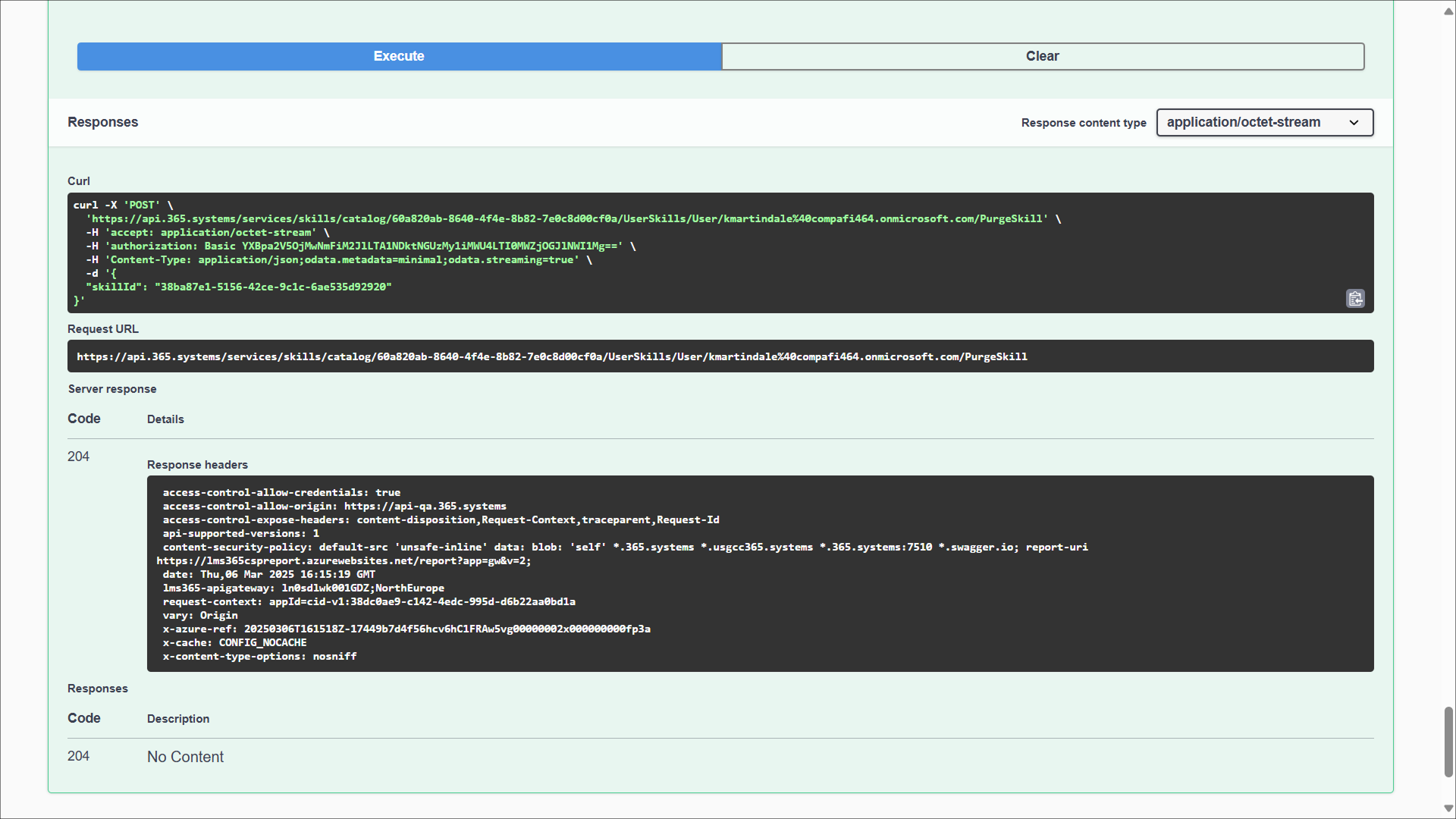Click the Responses section heading at top

coord(102,122)
